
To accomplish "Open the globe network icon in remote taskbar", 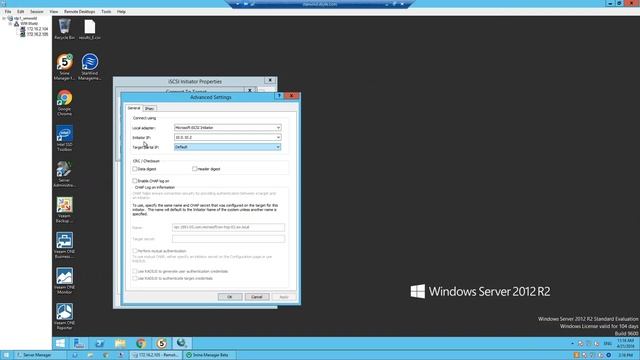I will [182, 343].
